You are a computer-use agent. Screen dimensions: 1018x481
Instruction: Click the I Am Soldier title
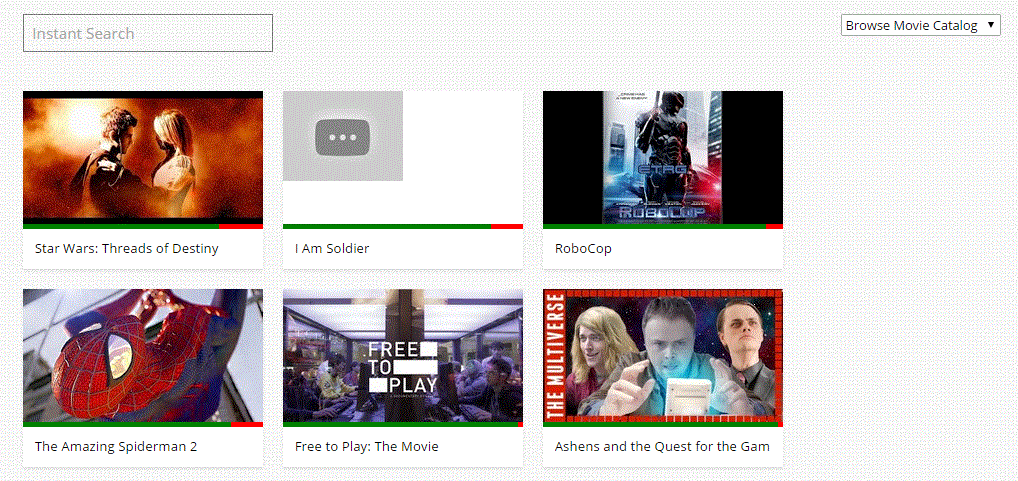tap(332, 248)
